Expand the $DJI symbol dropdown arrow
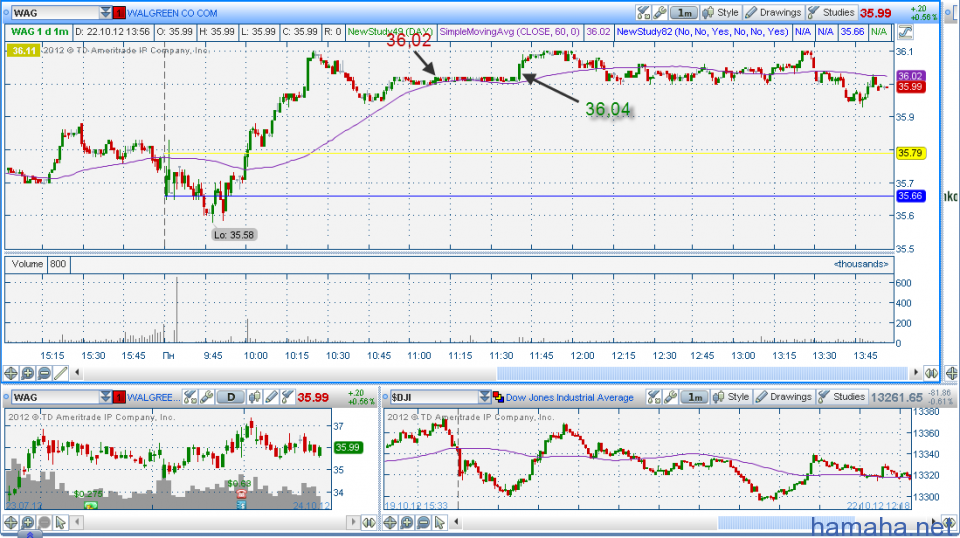The width and height of the screenshot is (960, 538). (x=484, y=397)
